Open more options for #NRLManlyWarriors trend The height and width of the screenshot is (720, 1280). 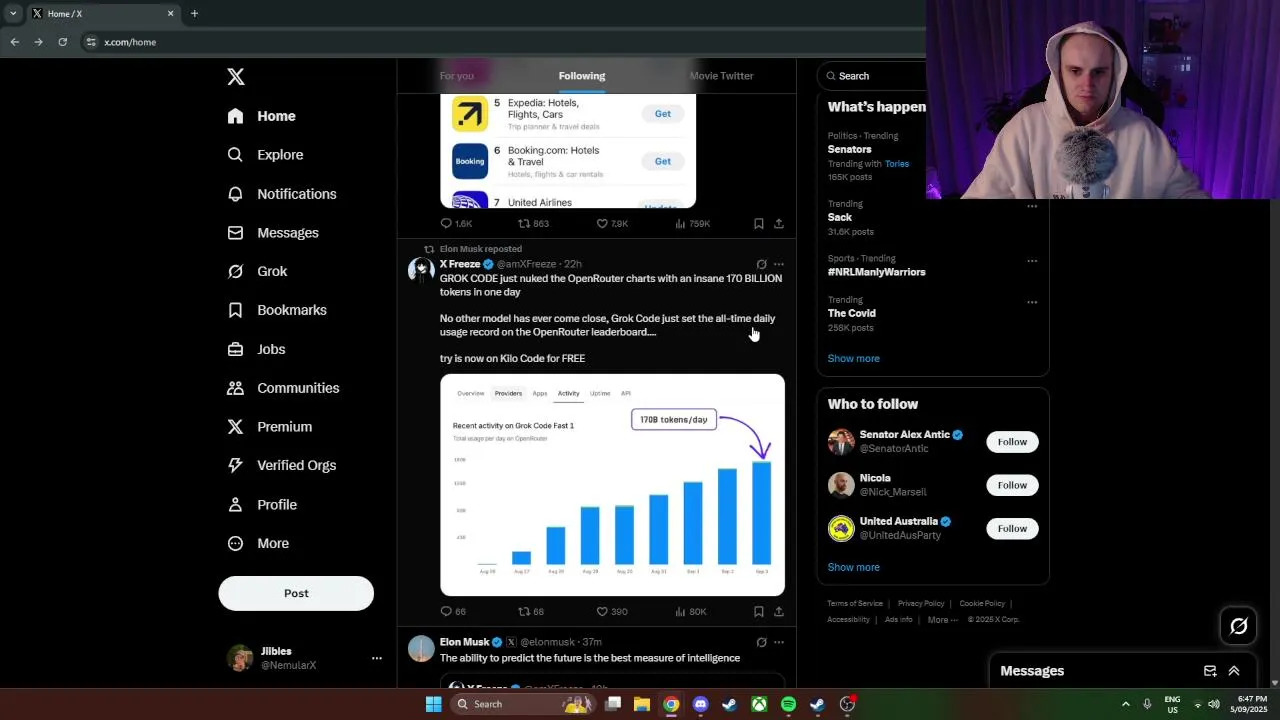(1032, 261)
